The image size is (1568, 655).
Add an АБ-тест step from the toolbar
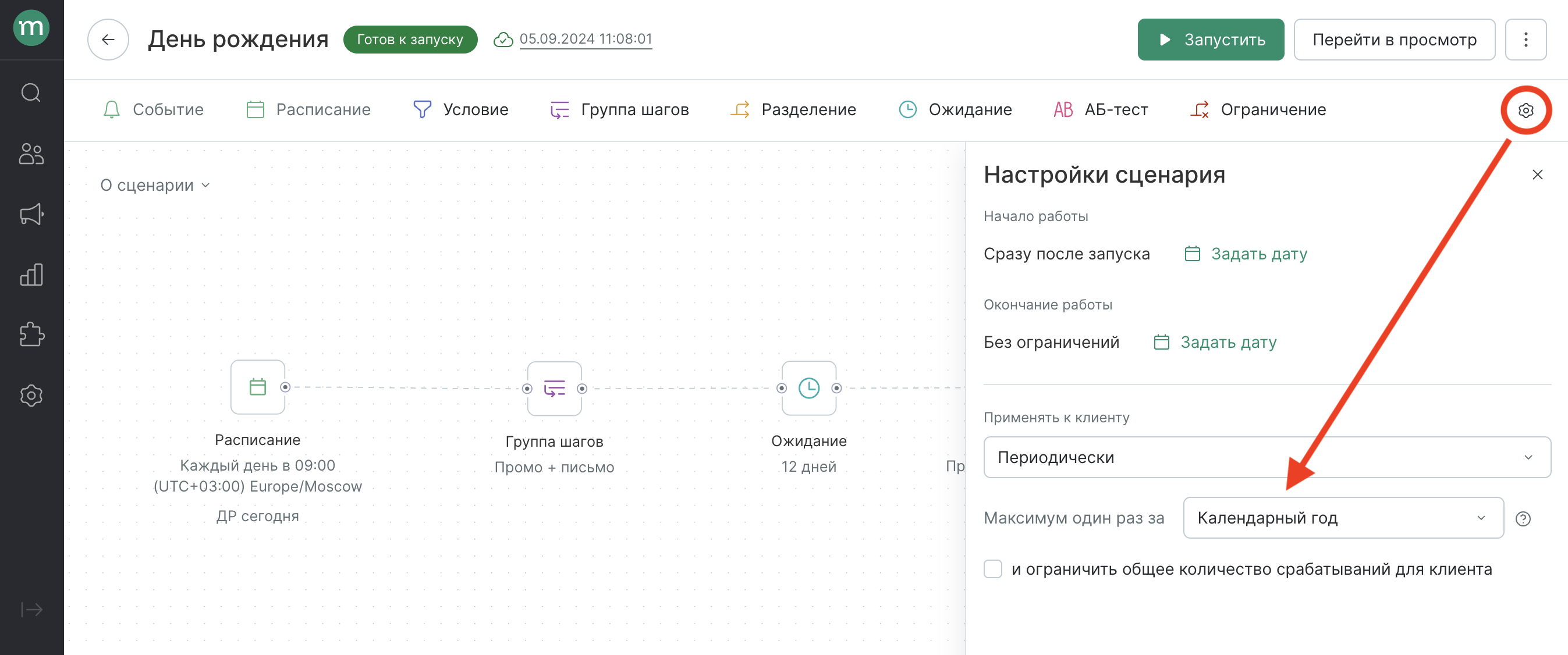(1101, 109)
